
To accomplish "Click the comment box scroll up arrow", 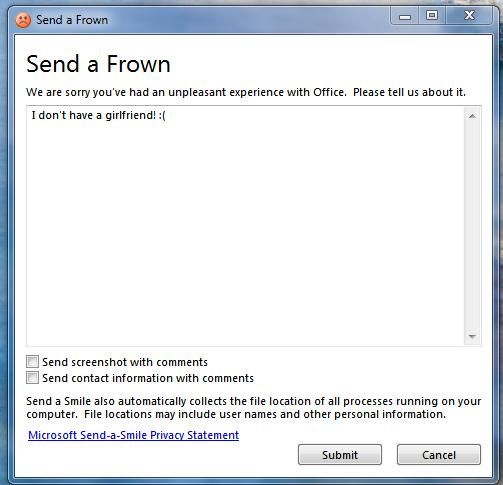I will point(472,116).
